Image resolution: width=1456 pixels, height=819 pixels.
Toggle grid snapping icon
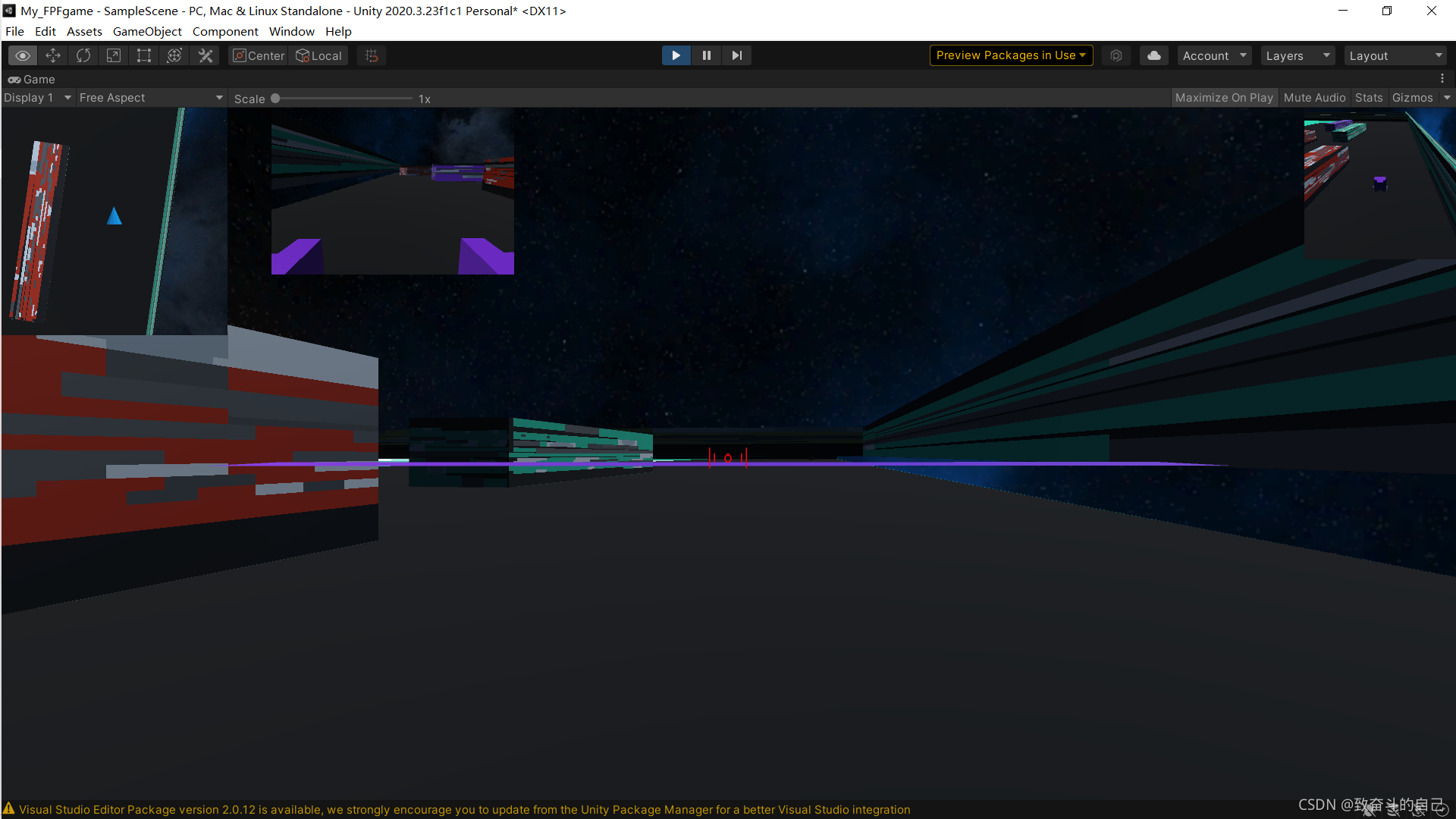tap(372, 55)
